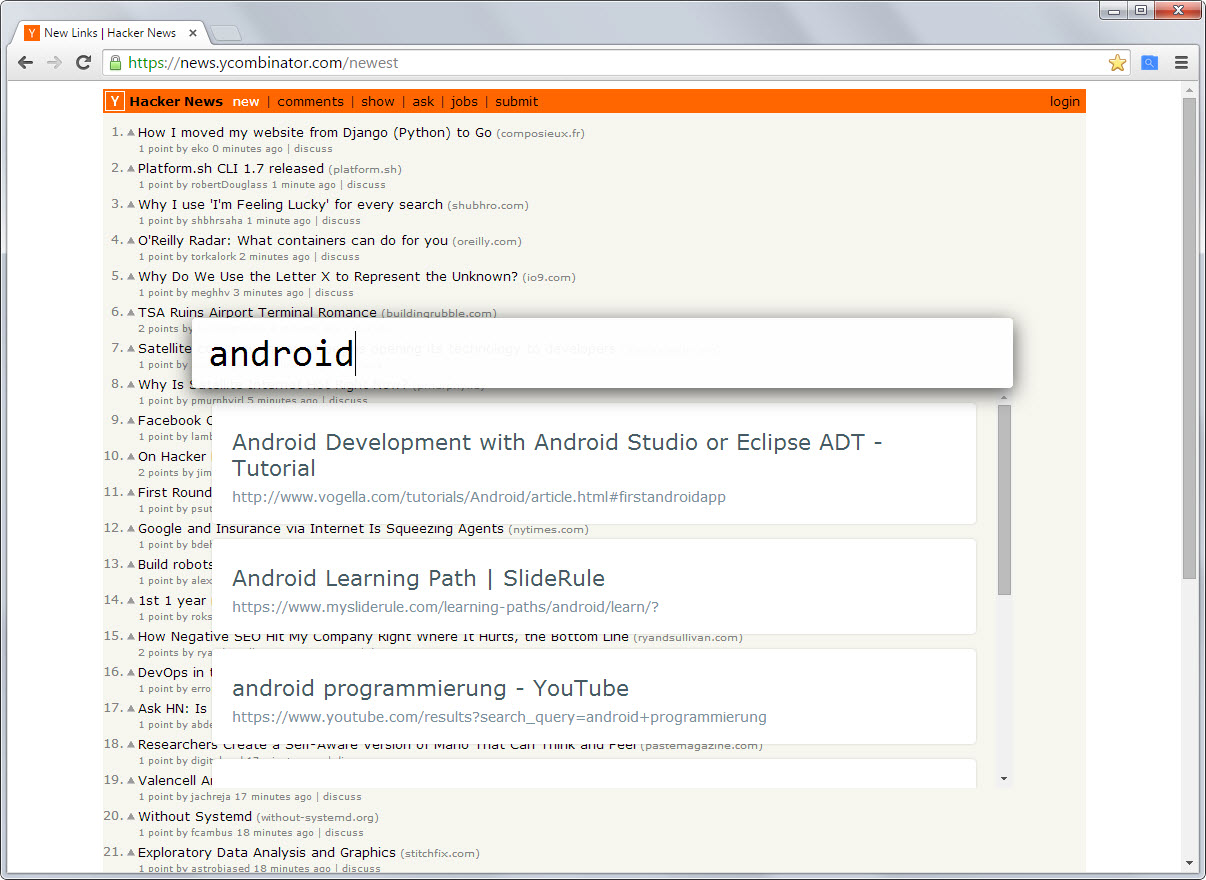Screen dimensions: 1206x880
Task: Open 'Exploratory Data Analysis and Graphics' link
Action: 266,852
